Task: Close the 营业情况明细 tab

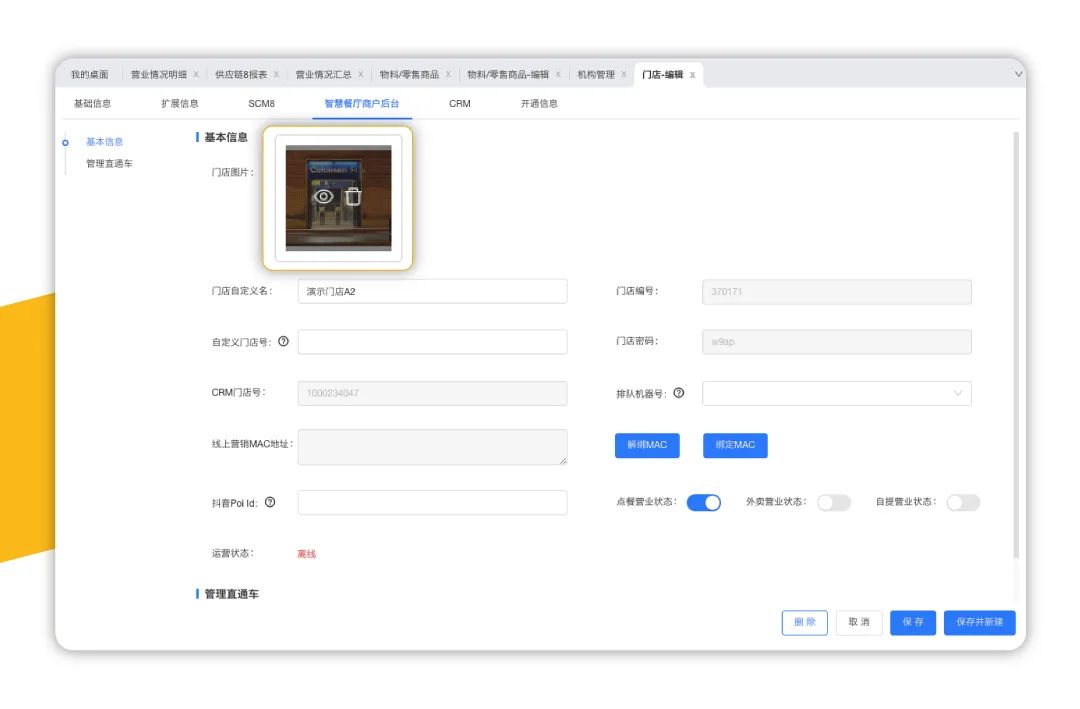Action: click(x=196, y=74)
